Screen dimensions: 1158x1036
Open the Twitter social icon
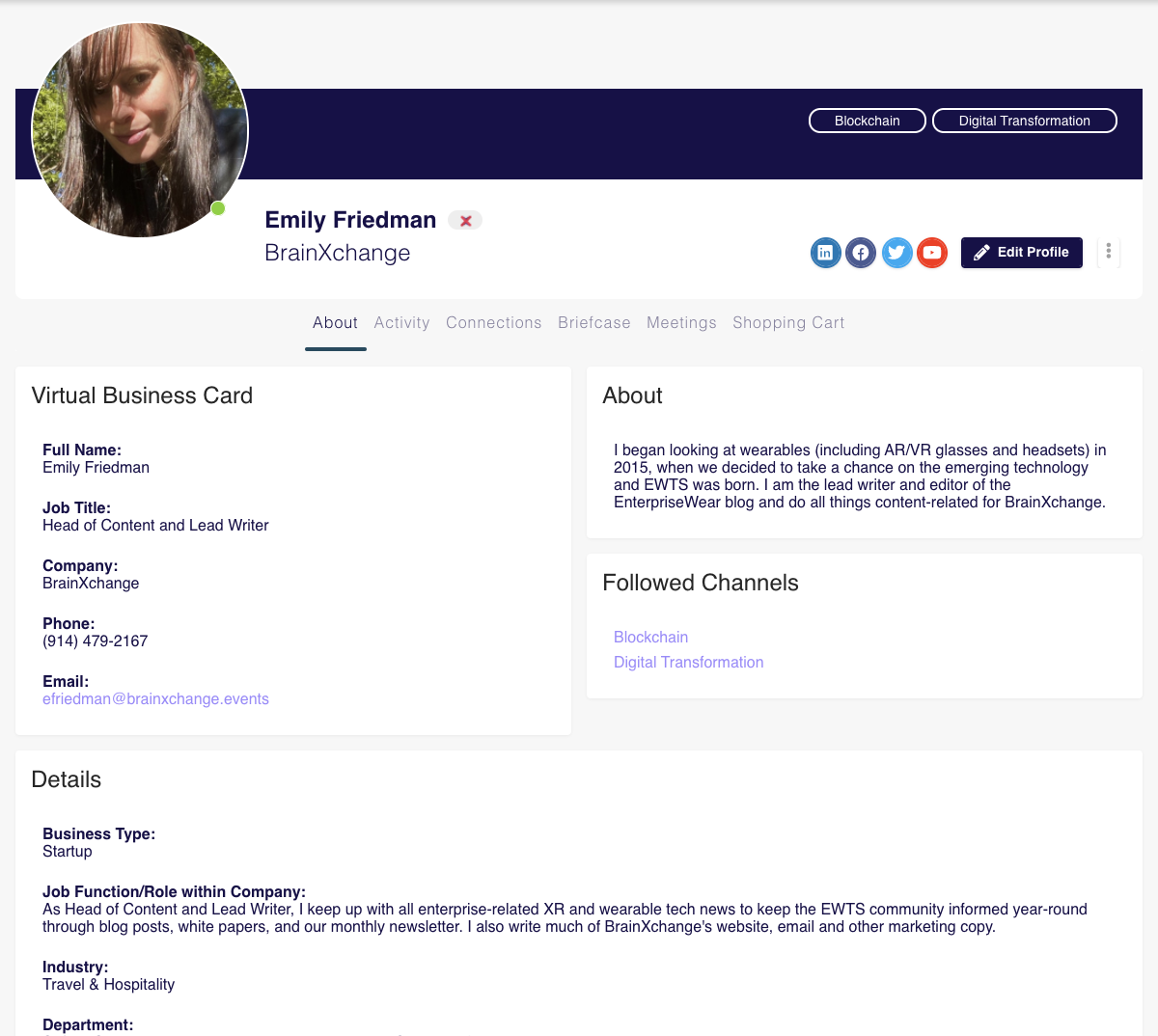tap(896, 253)
